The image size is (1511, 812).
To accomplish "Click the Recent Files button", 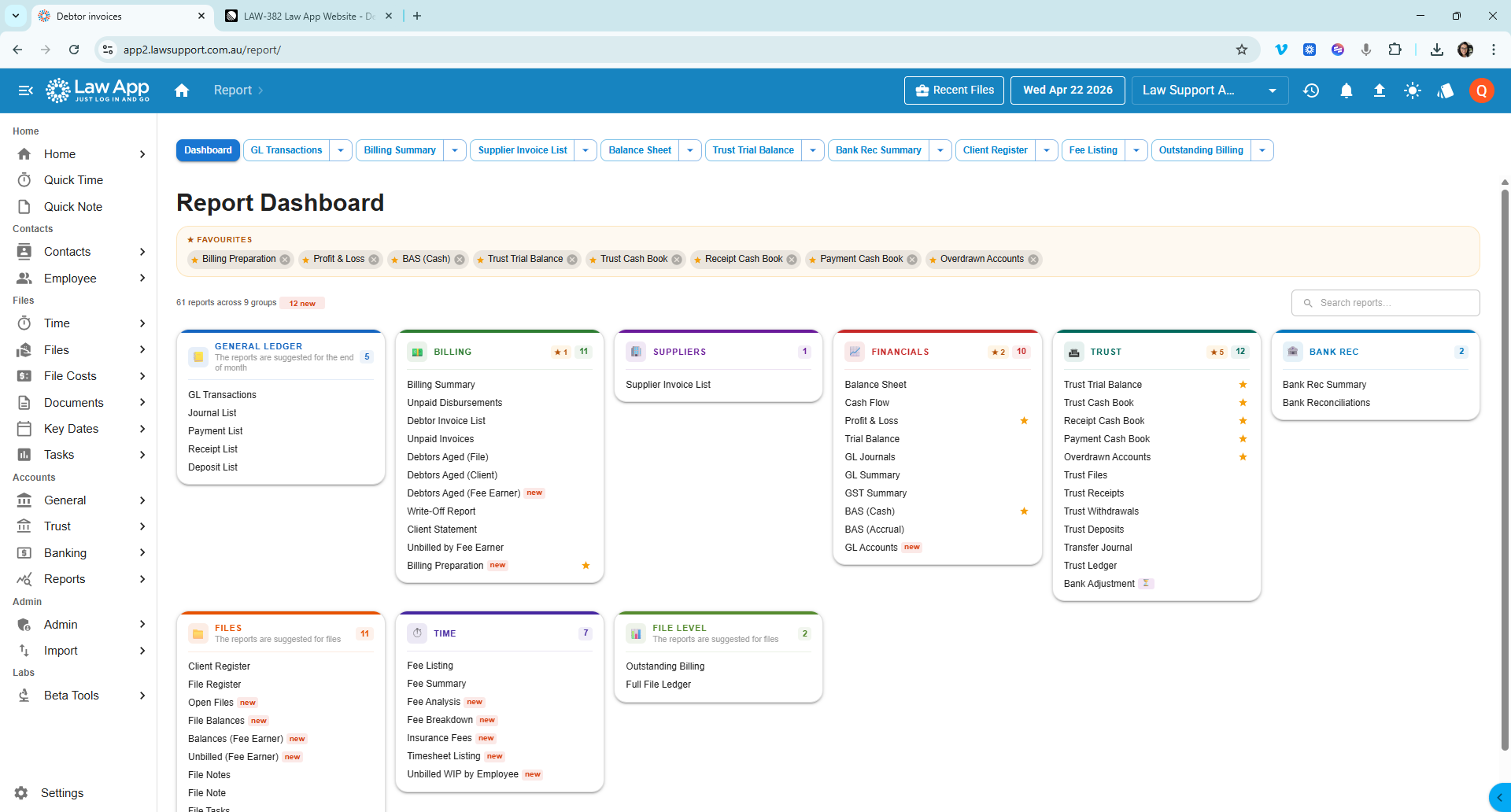I will pyautogui.click(x=954, y=90).
